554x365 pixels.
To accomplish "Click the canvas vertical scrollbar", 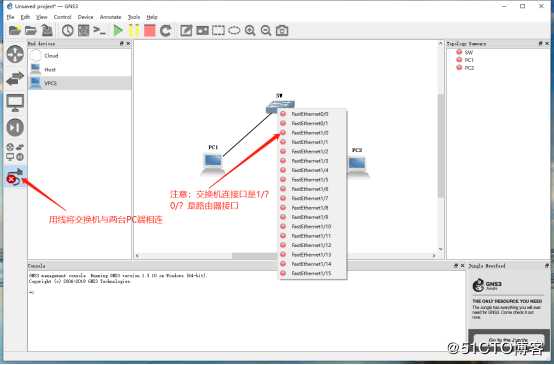I will [441, 146].
